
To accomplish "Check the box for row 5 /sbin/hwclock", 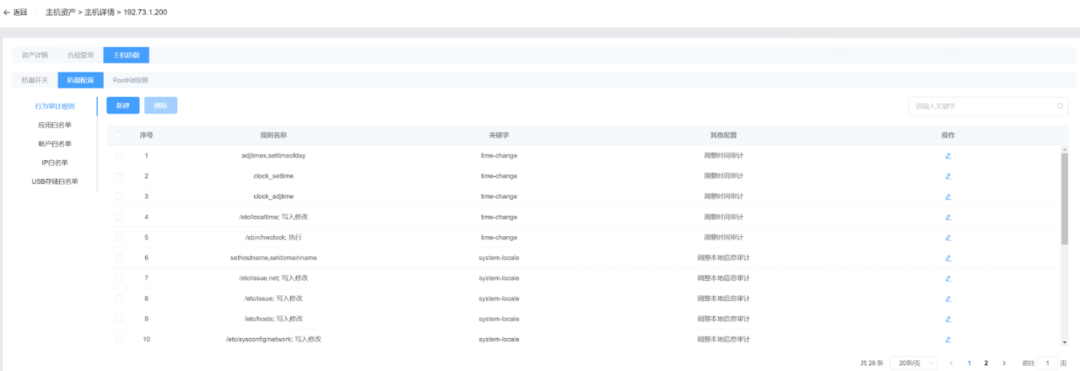I will [x=119, y=237].
